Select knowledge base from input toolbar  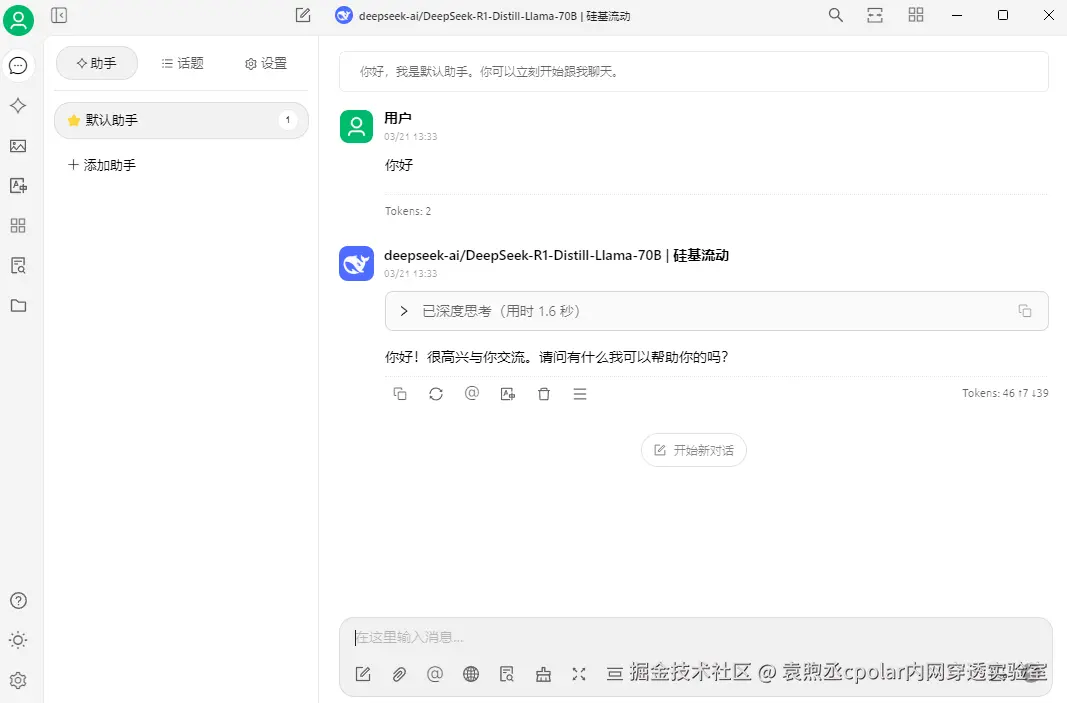tap(507, 674)
